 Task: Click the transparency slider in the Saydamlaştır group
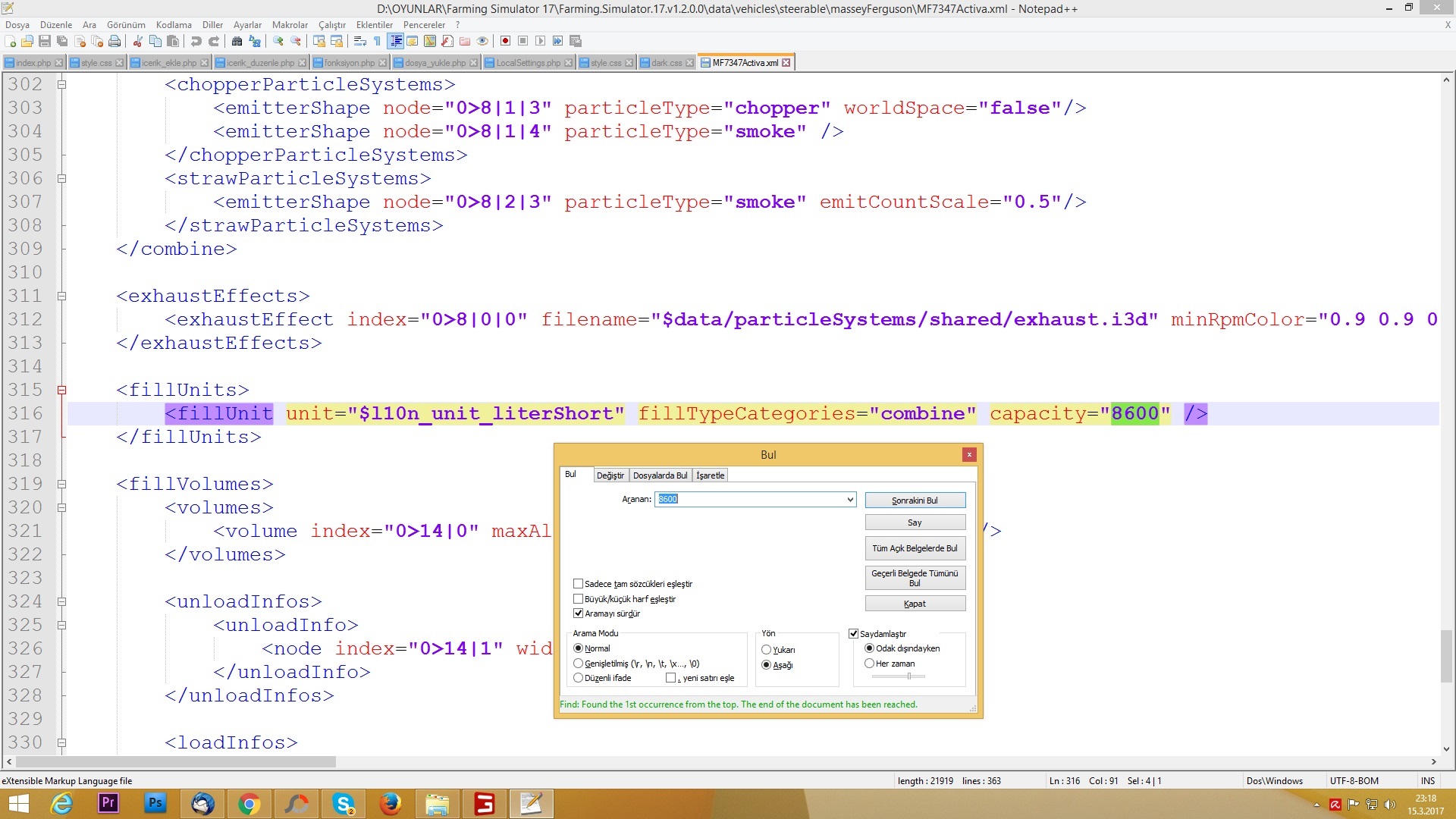tap(908, 676)
